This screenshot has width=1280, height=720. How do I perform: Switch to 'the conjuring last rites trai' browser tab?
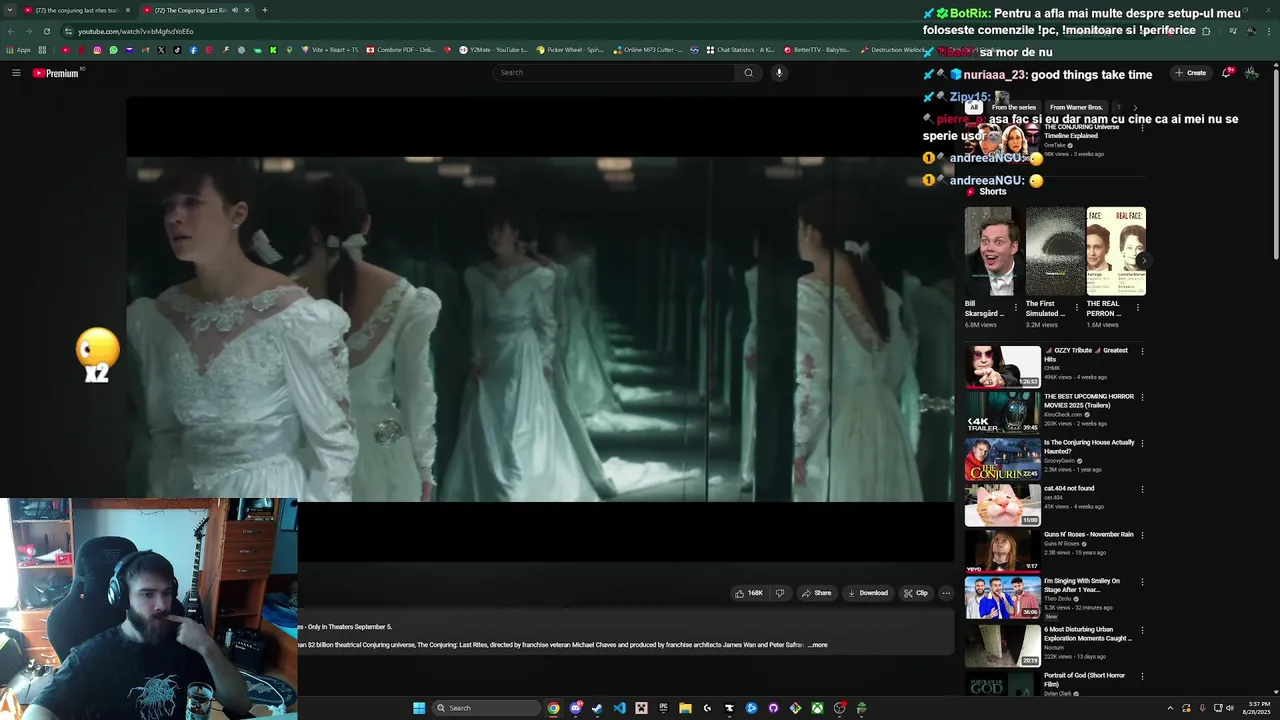(x=76, y=10)
